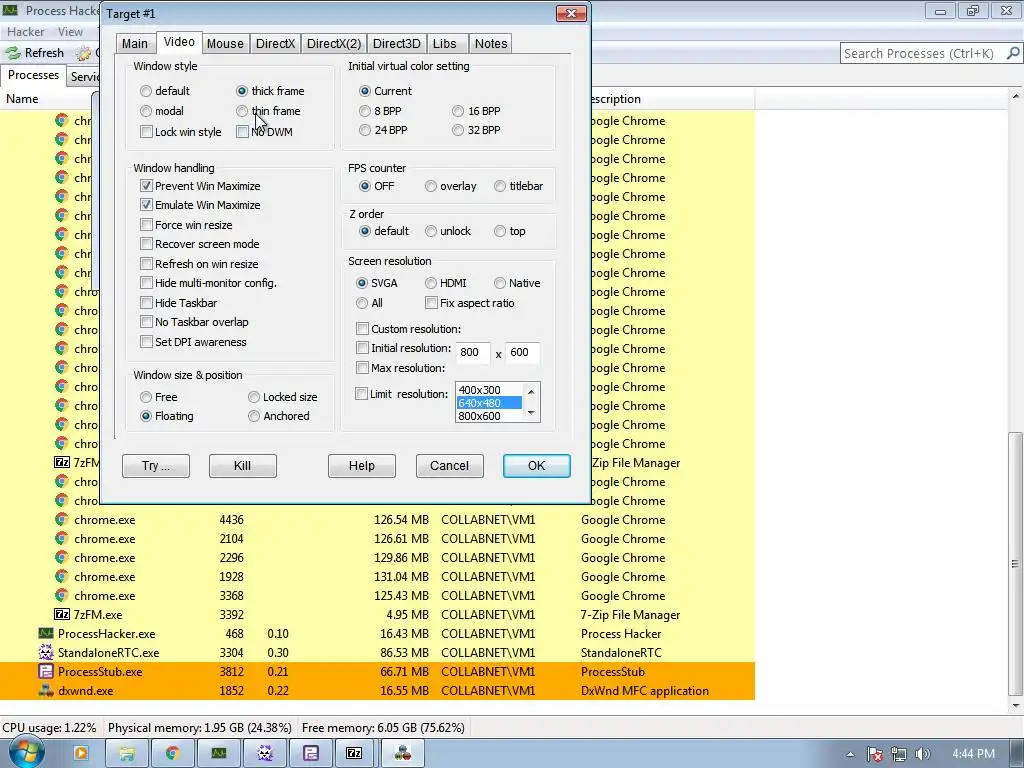
Task: Pick 800x600 in limit resolution list
Action: (x=489, y=416)
